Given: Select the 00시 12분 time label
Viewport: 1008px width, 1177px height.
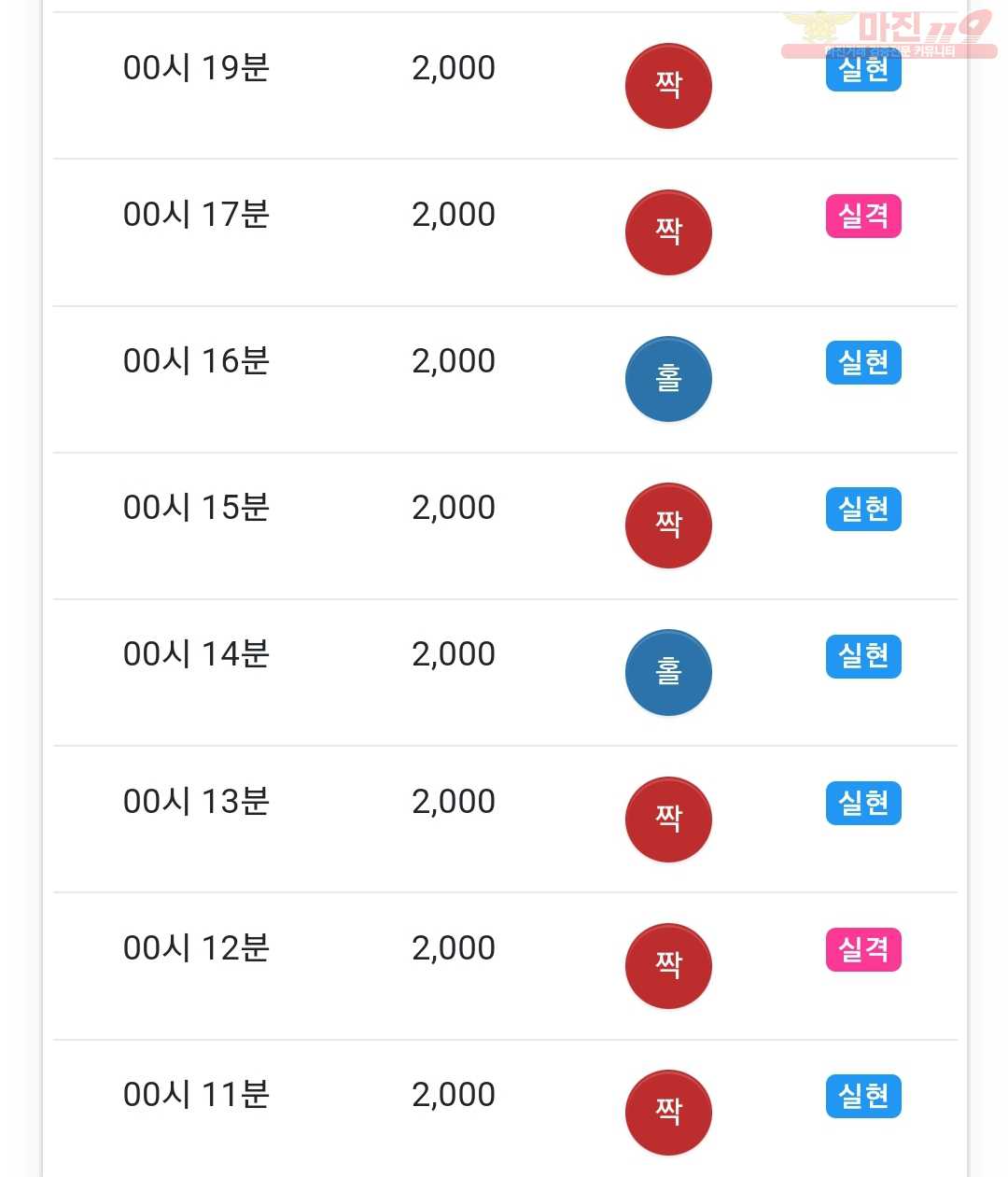Looking at the screenshot, I should tap(196, 948).
